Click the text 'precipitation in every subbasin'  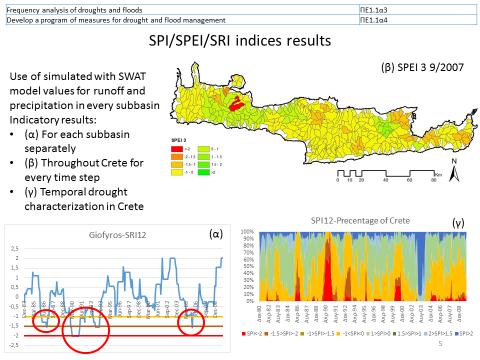click(x=84, y=105)
